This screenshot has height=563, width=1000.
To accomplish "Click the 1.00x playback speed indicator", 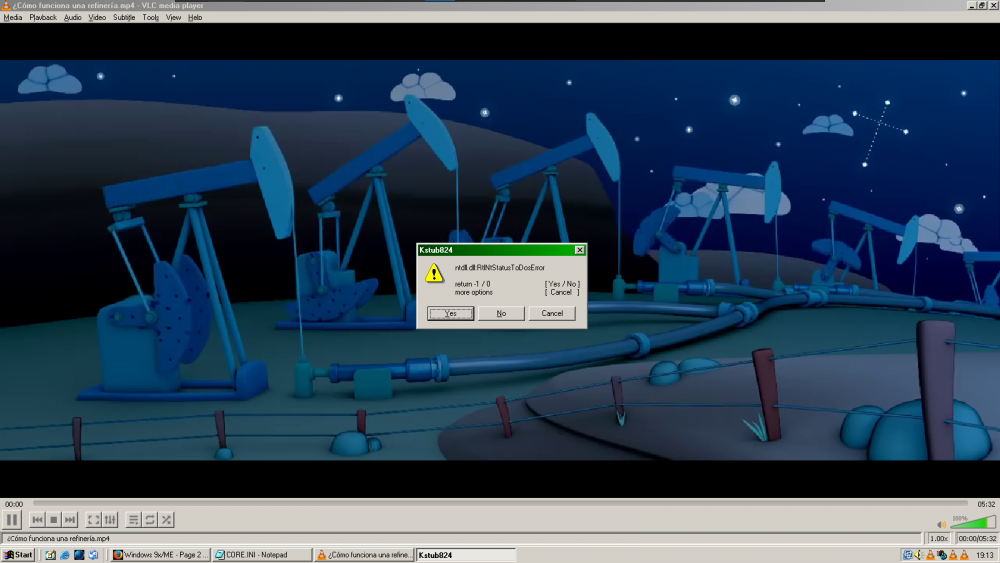I will coord(939,539).
